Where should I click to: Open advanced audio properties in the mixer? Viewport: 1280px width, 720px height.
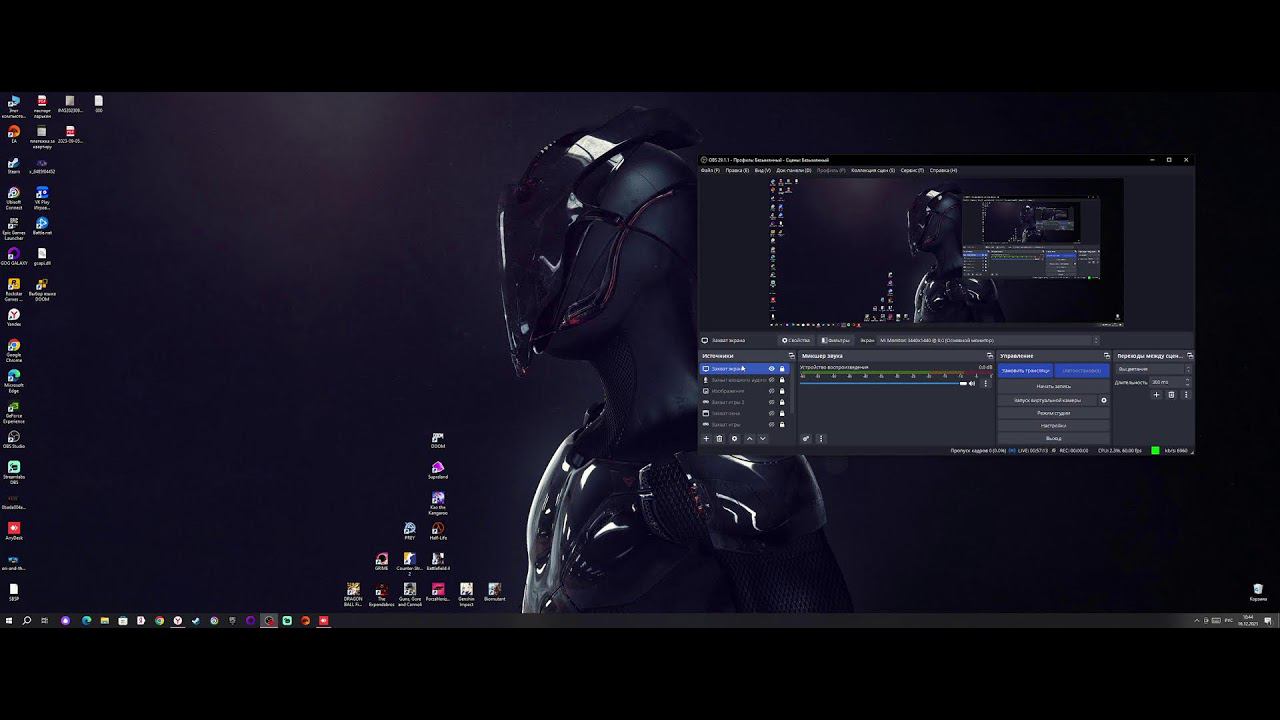pos(807,438)
